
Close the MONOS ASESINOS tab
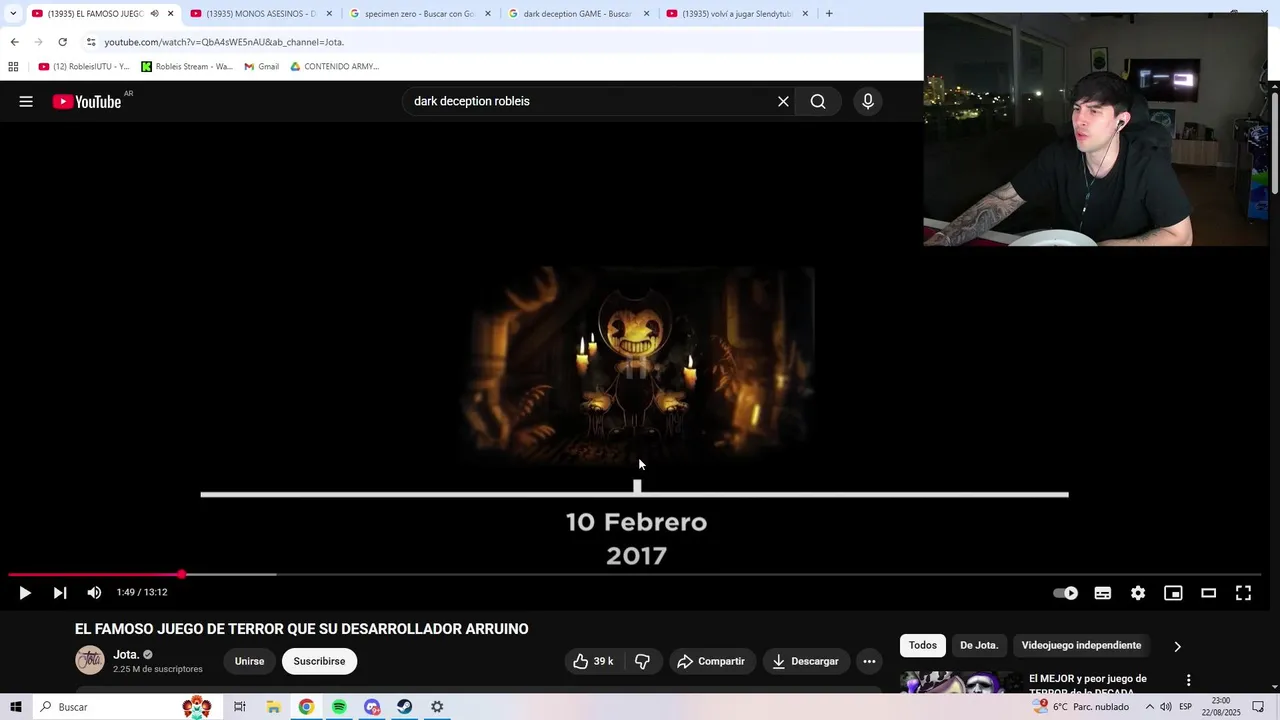click(329, 14)
